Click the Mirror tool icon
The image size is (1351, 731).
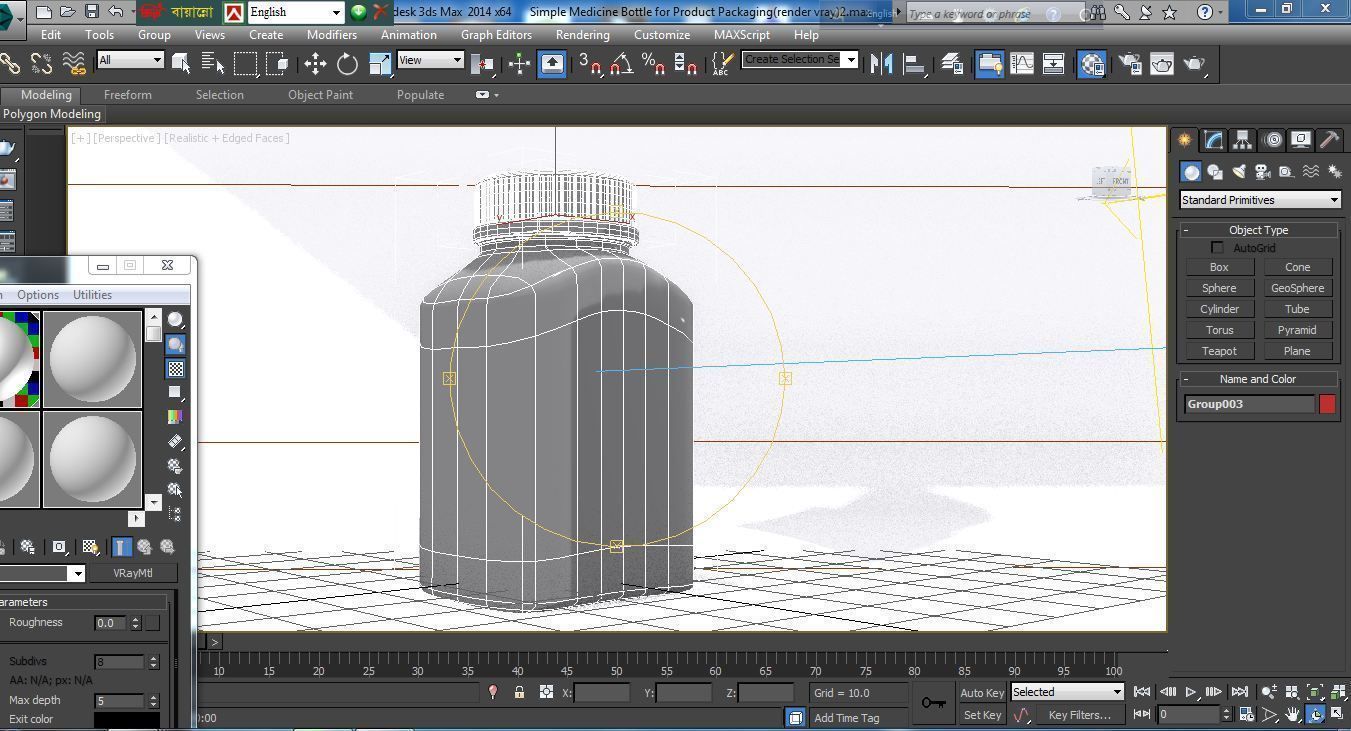click(881, 64)
